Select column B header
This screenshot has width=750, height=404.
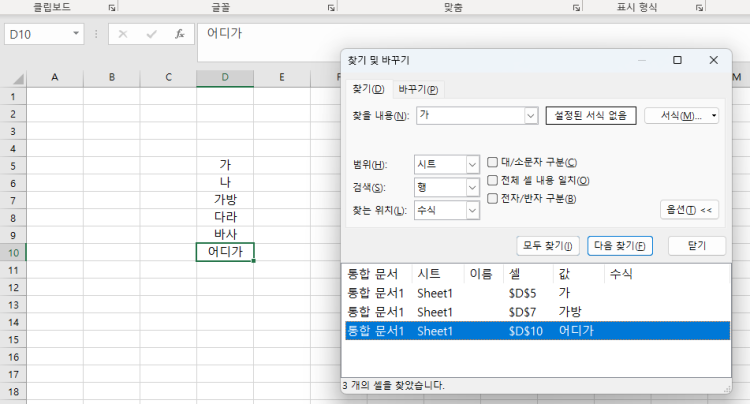tap(112, 77)
